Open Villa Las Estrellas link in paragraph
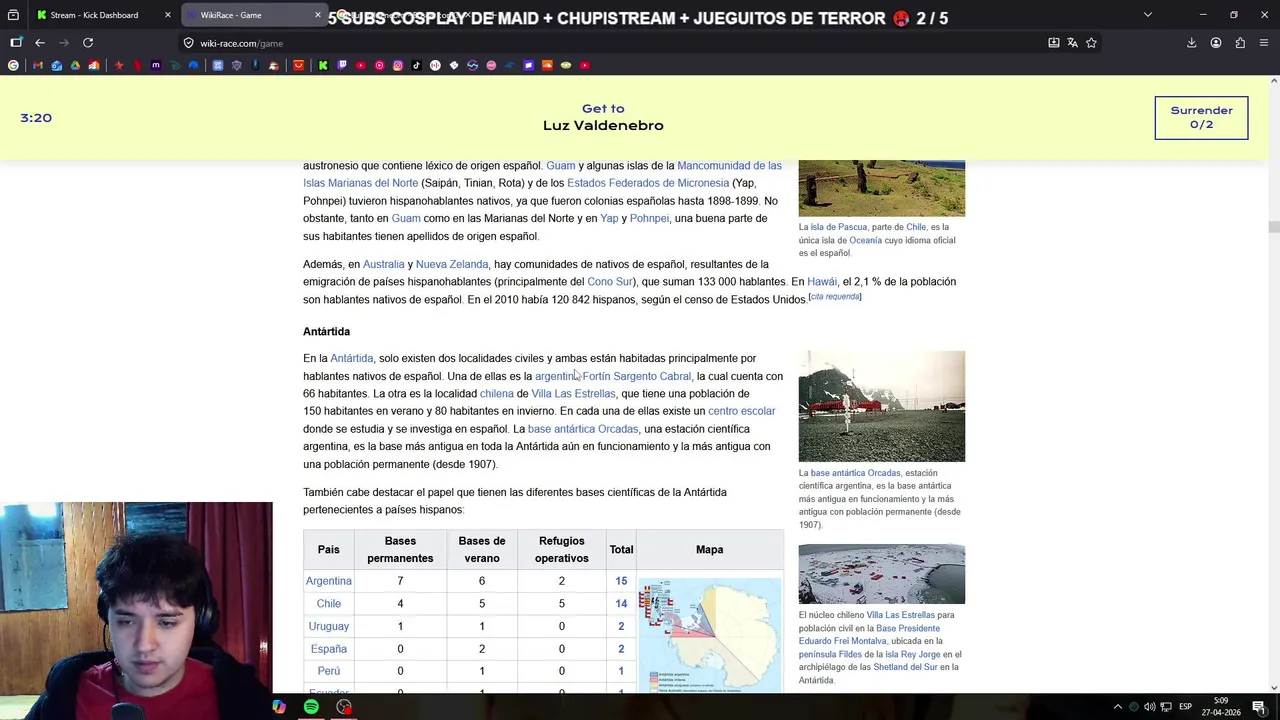This screenshot has height=720, width=1280. (573, 394)
